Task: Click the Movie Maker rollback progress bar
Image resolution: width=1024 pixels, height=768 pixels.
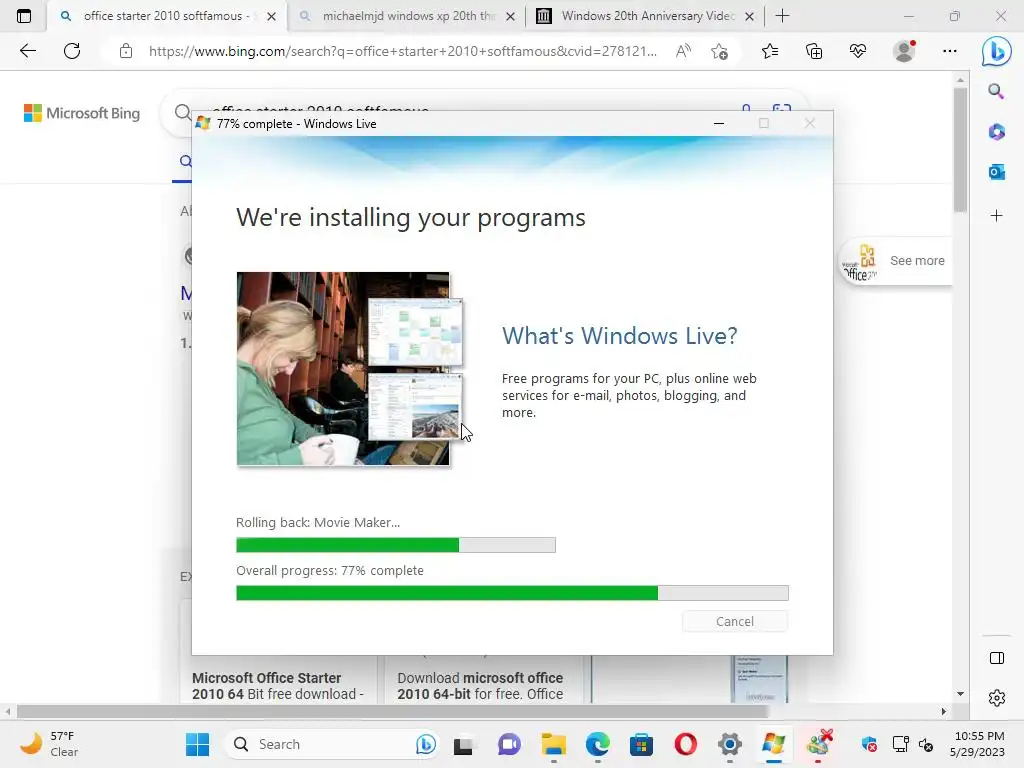Action: click(396, 545)
